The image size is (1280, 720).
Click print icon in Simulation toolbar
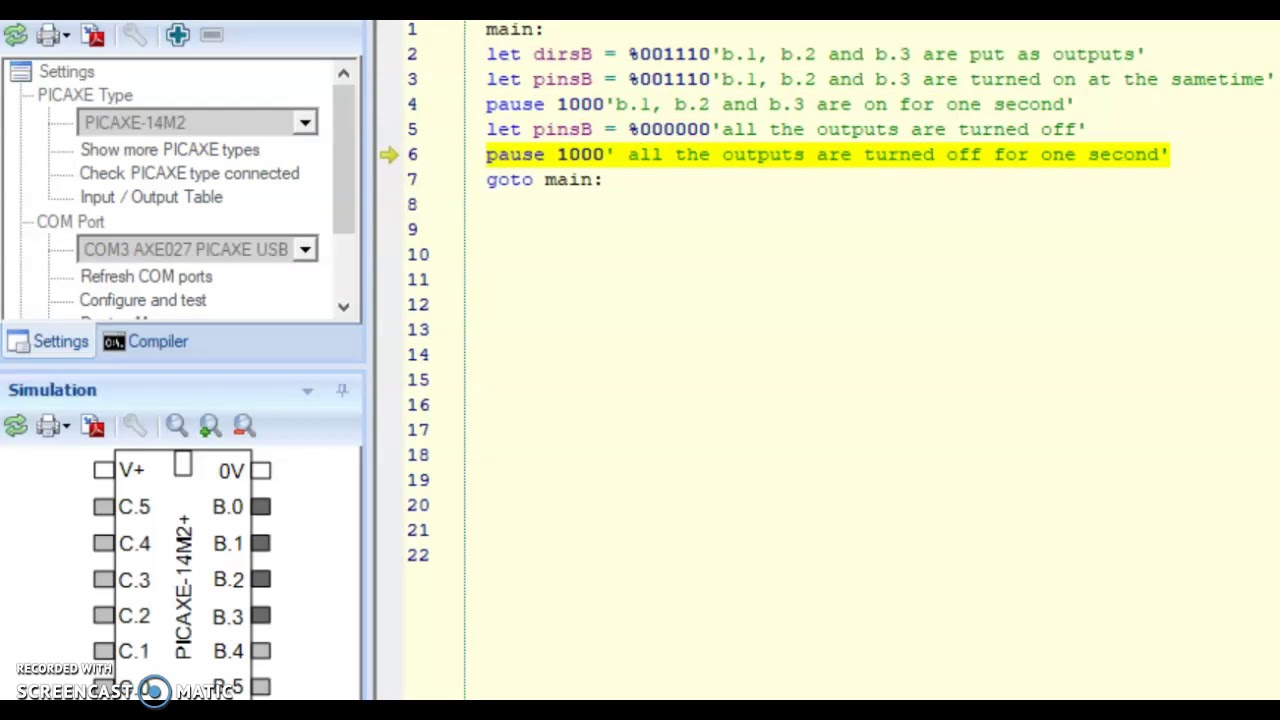46,427
